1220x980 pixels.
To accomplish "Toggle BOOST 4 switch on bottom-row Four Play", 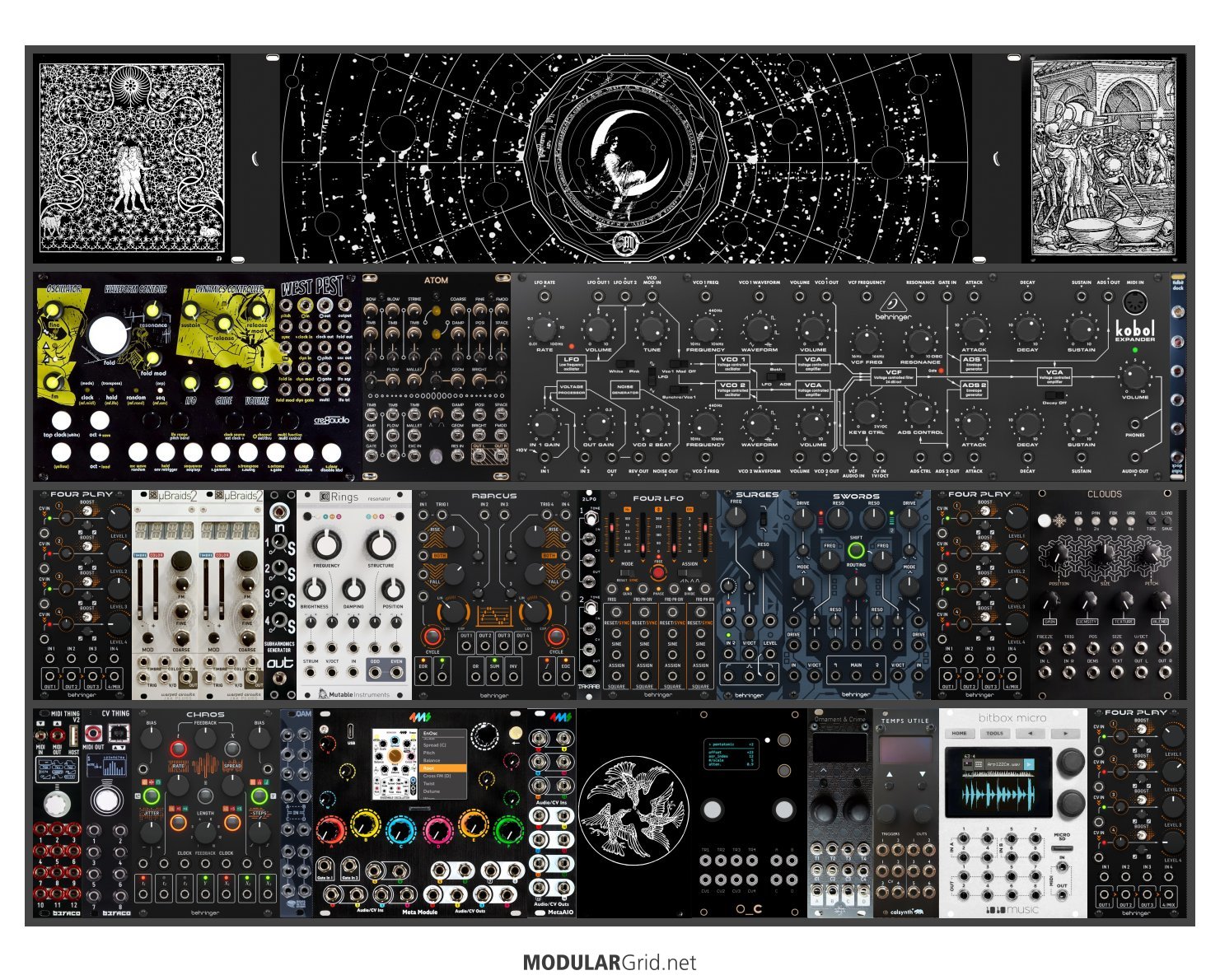I will click(x=1142, y=835).
